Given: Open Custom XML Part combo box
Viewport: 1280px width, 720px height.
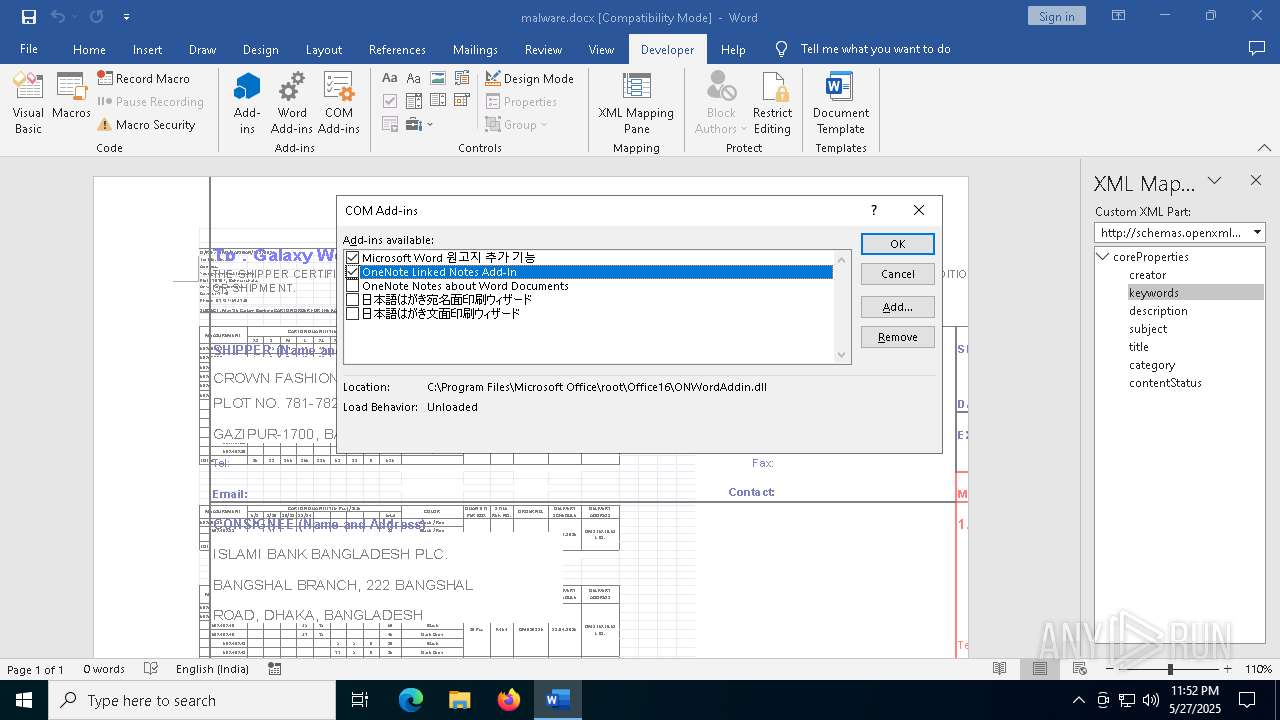Looking at the screenshot, I should point(1180,232).
